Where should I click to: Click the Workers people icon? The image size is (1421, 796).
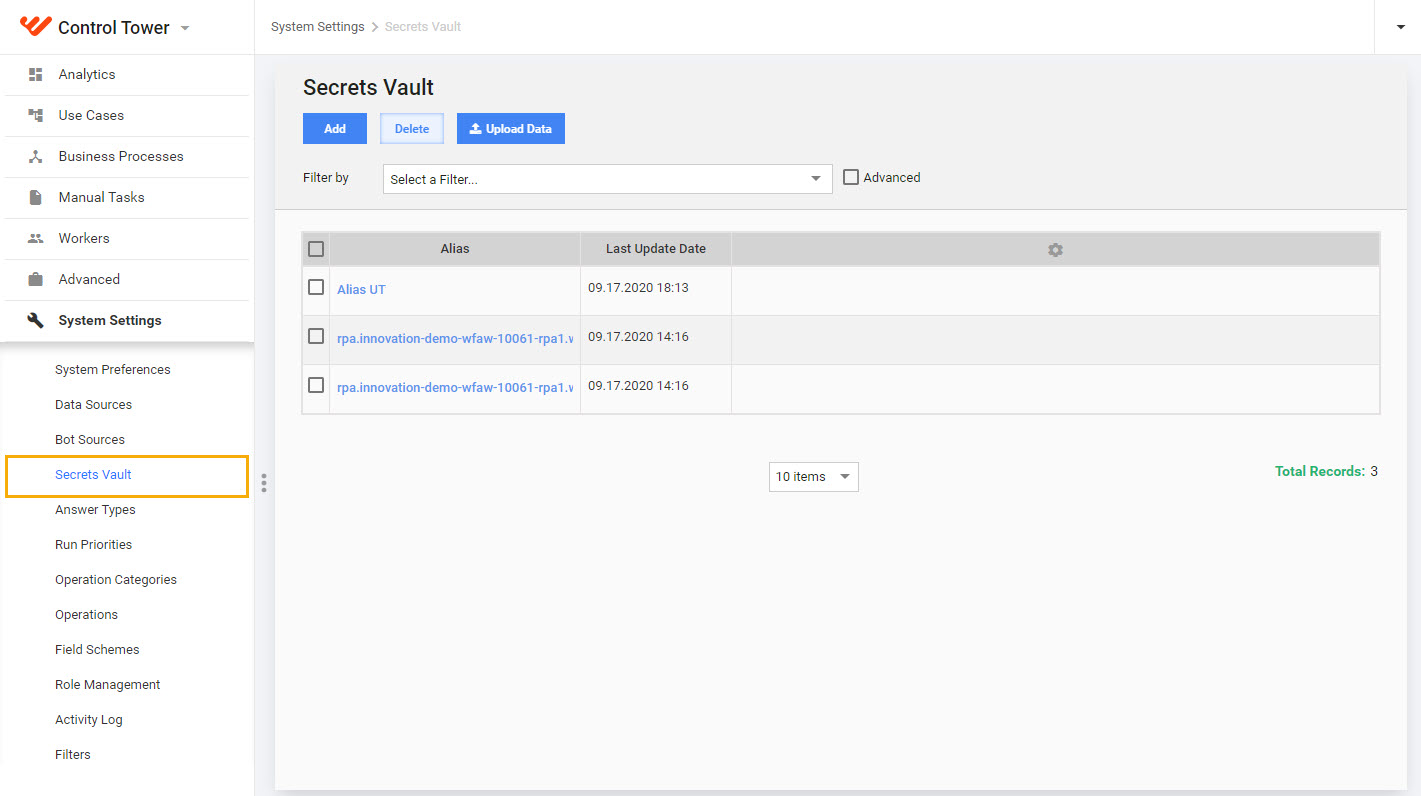pos(36,238)
